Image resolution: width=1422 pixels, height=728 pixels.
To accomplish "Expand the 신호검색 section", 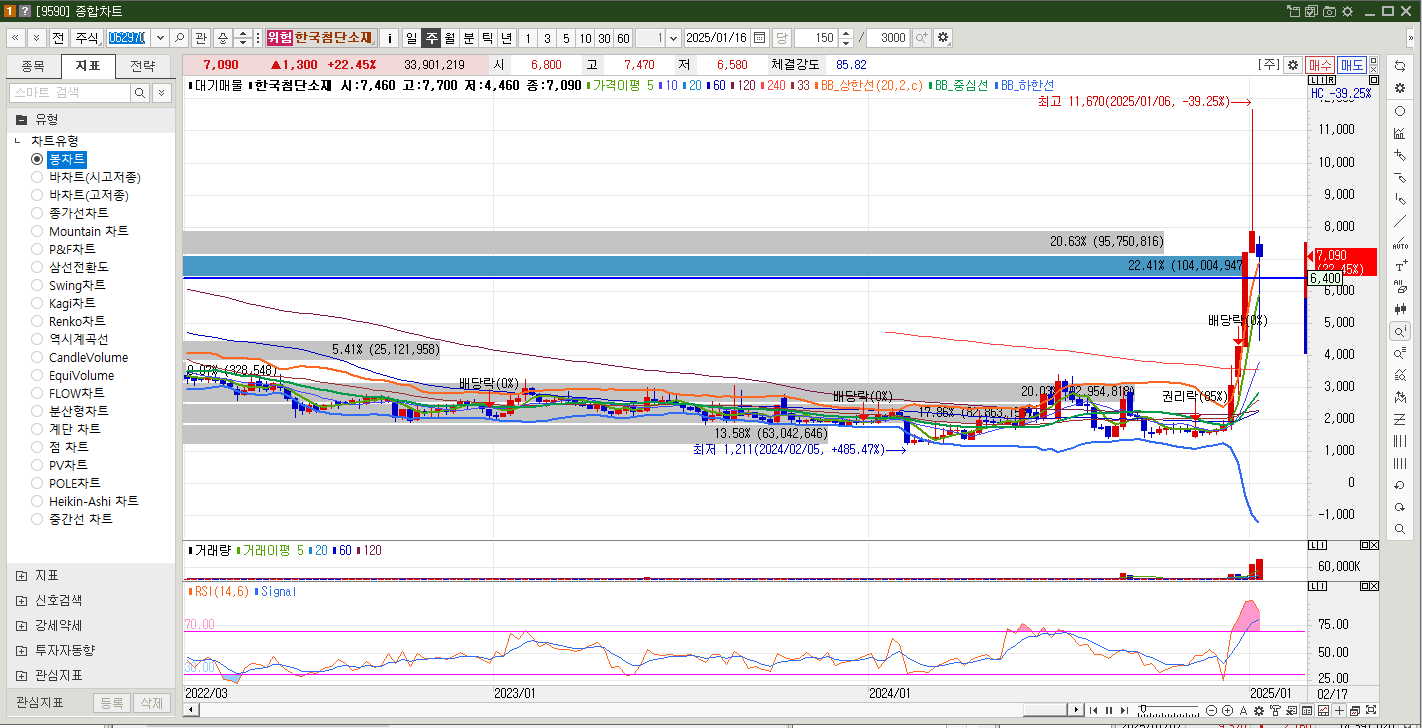I will [22, 601].
